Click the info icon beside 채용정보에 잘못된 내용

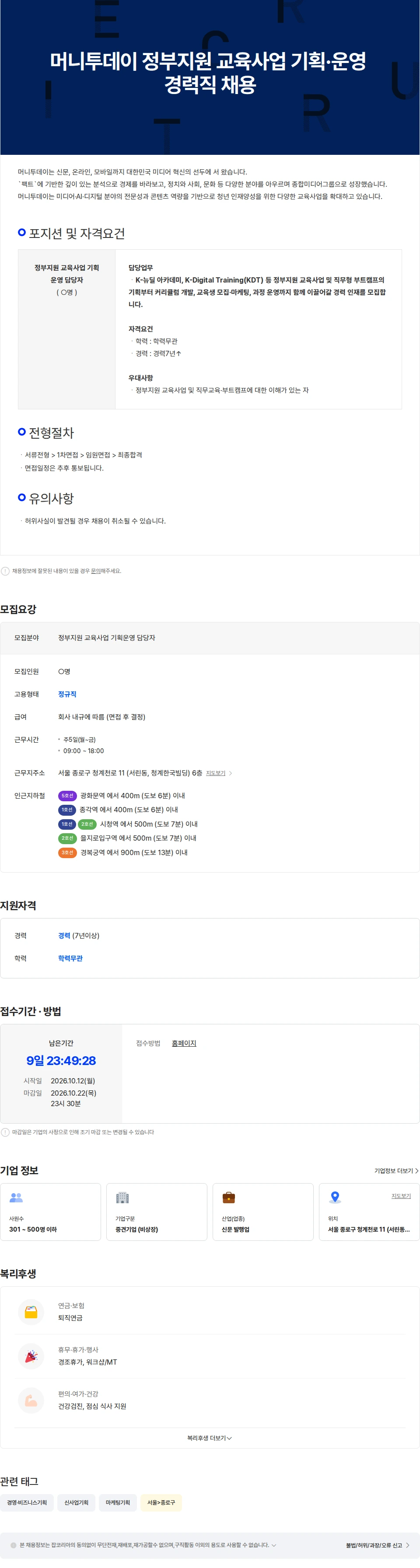tap(6, 571)
